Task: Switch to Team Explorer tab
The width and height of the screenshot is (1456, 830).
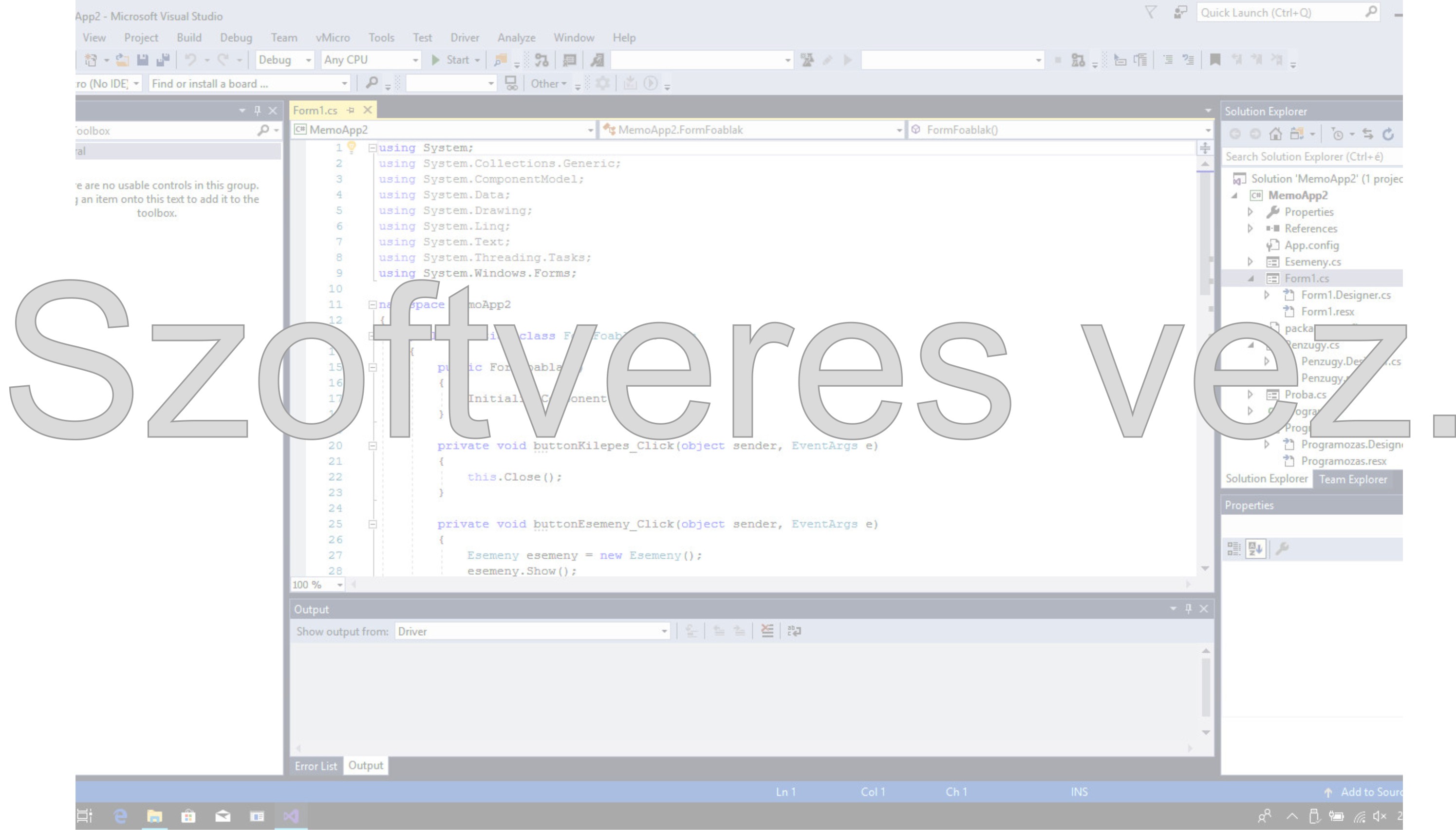Action: click(x=1352, y=479)
